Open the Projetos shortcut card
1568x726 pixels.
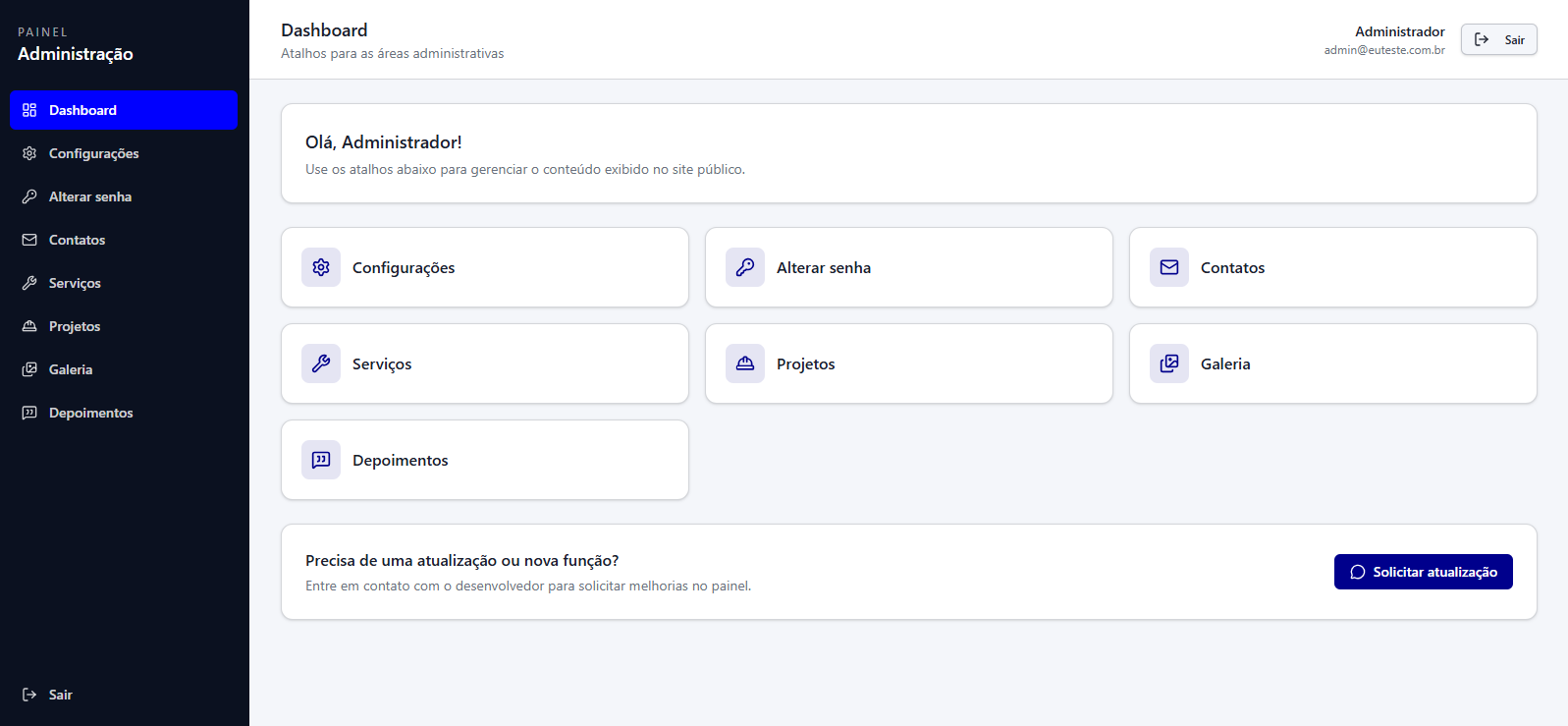point(909,363)
